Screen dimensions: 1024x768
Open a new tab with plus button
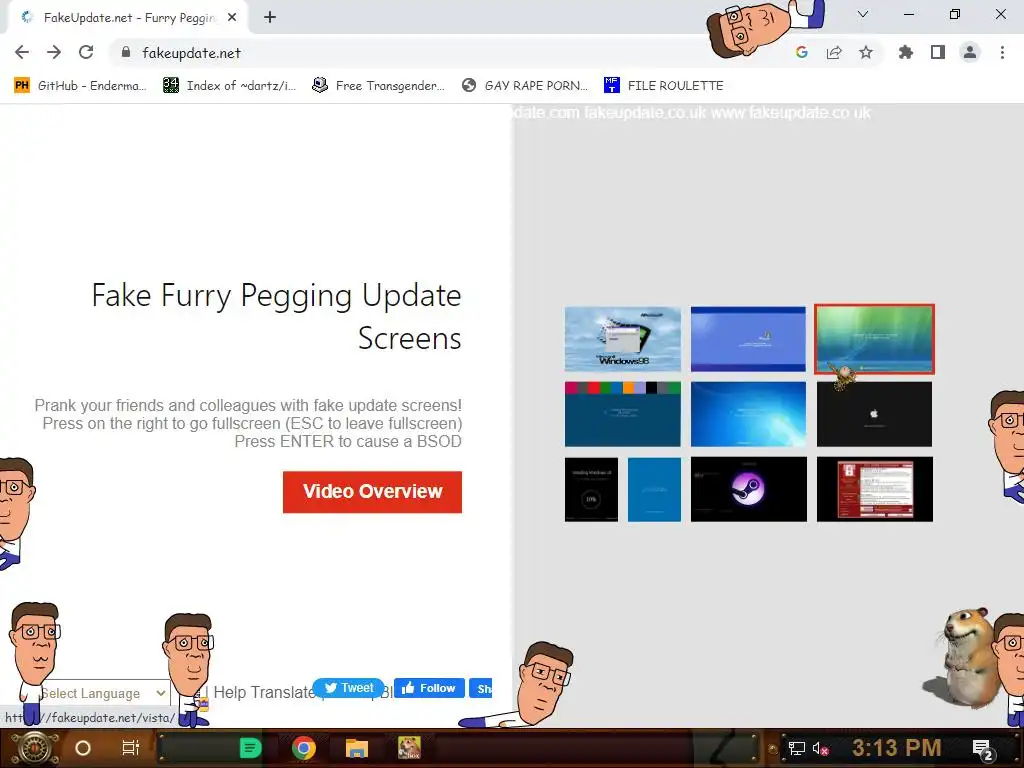(x=270, y=18)
